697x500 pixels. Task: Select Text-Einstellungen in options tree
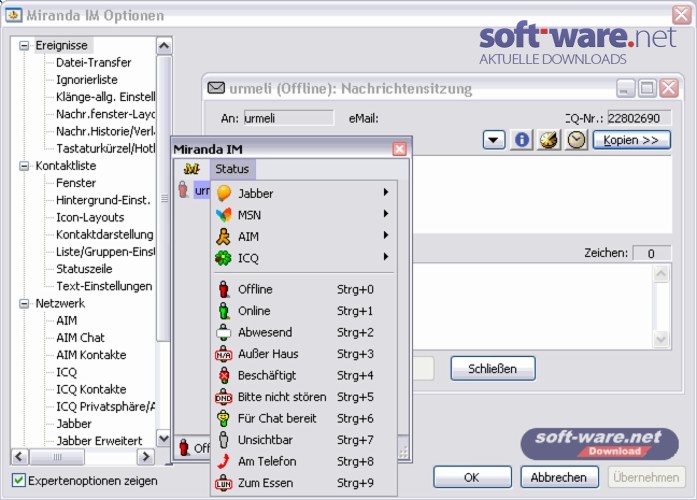(x=104, y=286)
